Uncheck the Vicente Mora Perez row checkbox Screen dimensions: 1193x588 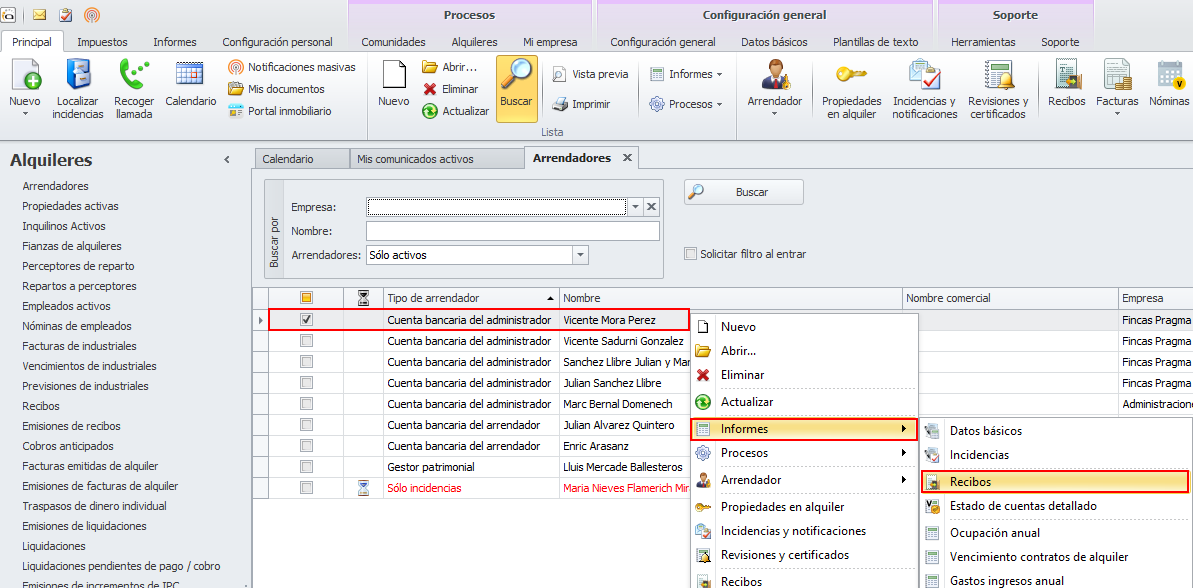pyautogui.click(x=307, y=320)
